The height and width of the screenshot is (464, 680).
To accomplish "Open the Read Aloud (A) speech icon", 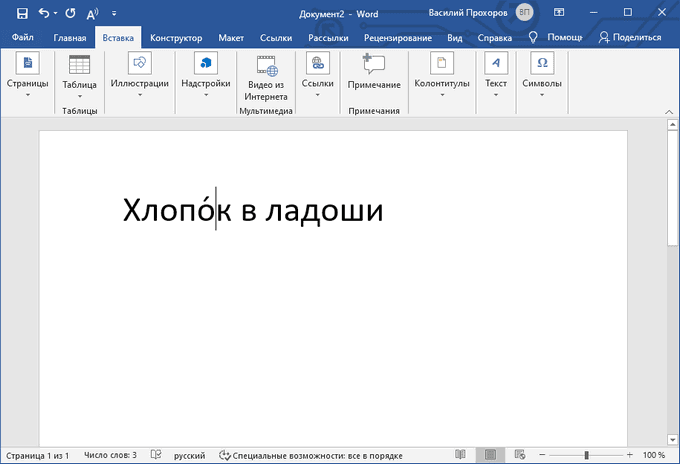I will click(92, 14).
